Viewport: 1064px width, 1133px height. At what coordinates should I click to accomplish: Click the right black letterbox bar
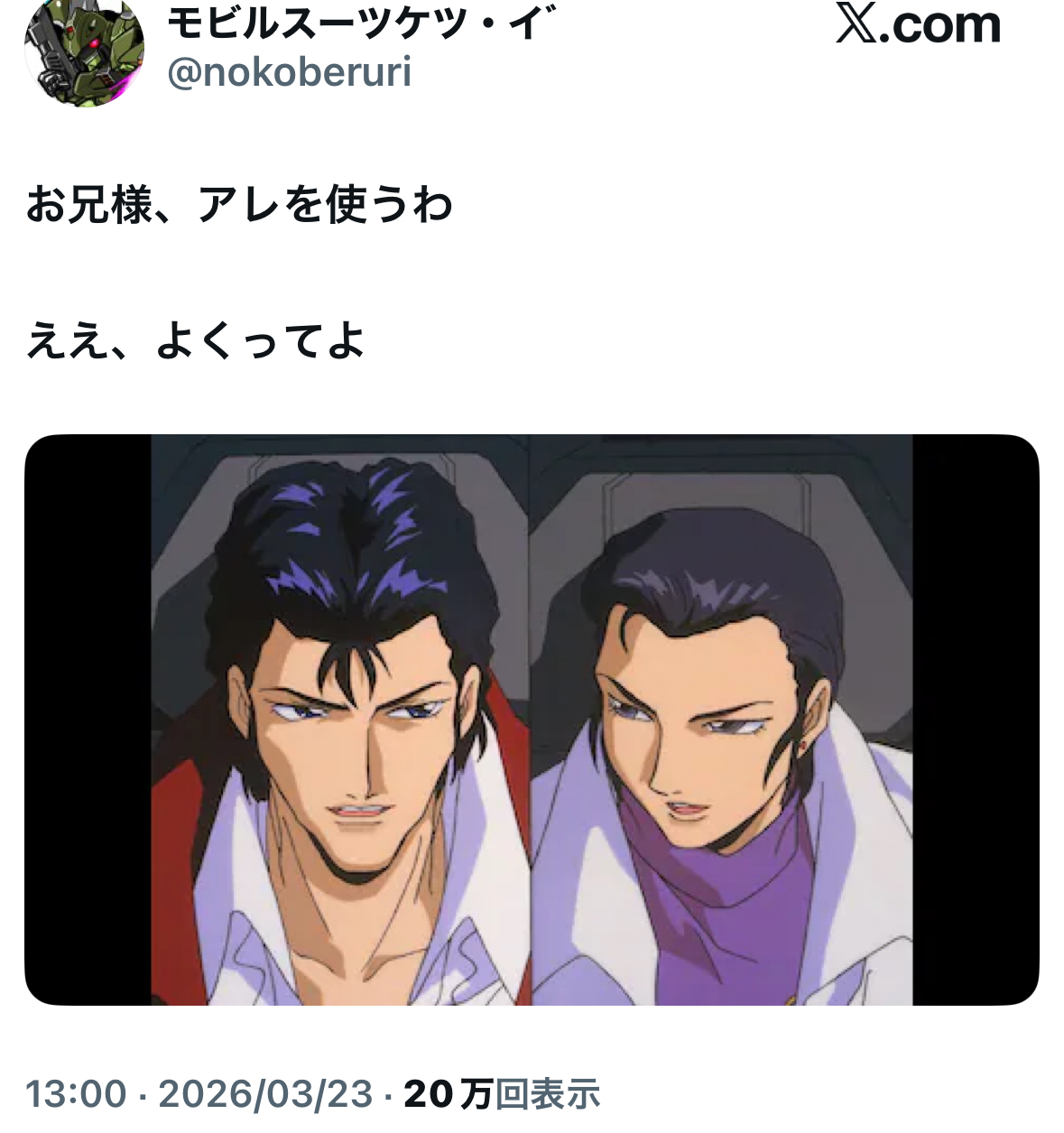tap(976, 720)
